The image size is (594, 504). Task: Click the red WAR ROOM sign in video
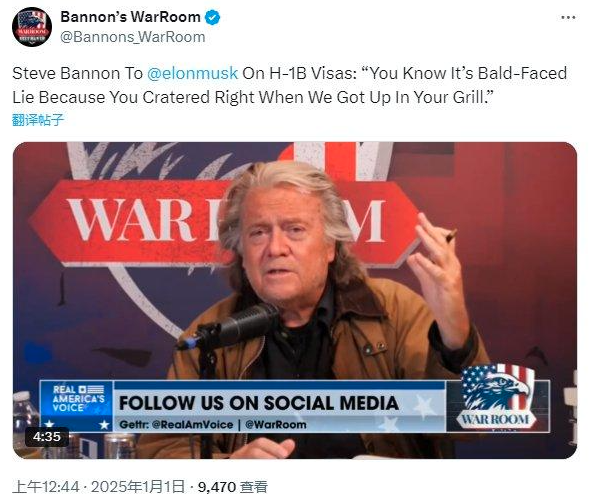[x=224, y=222]
